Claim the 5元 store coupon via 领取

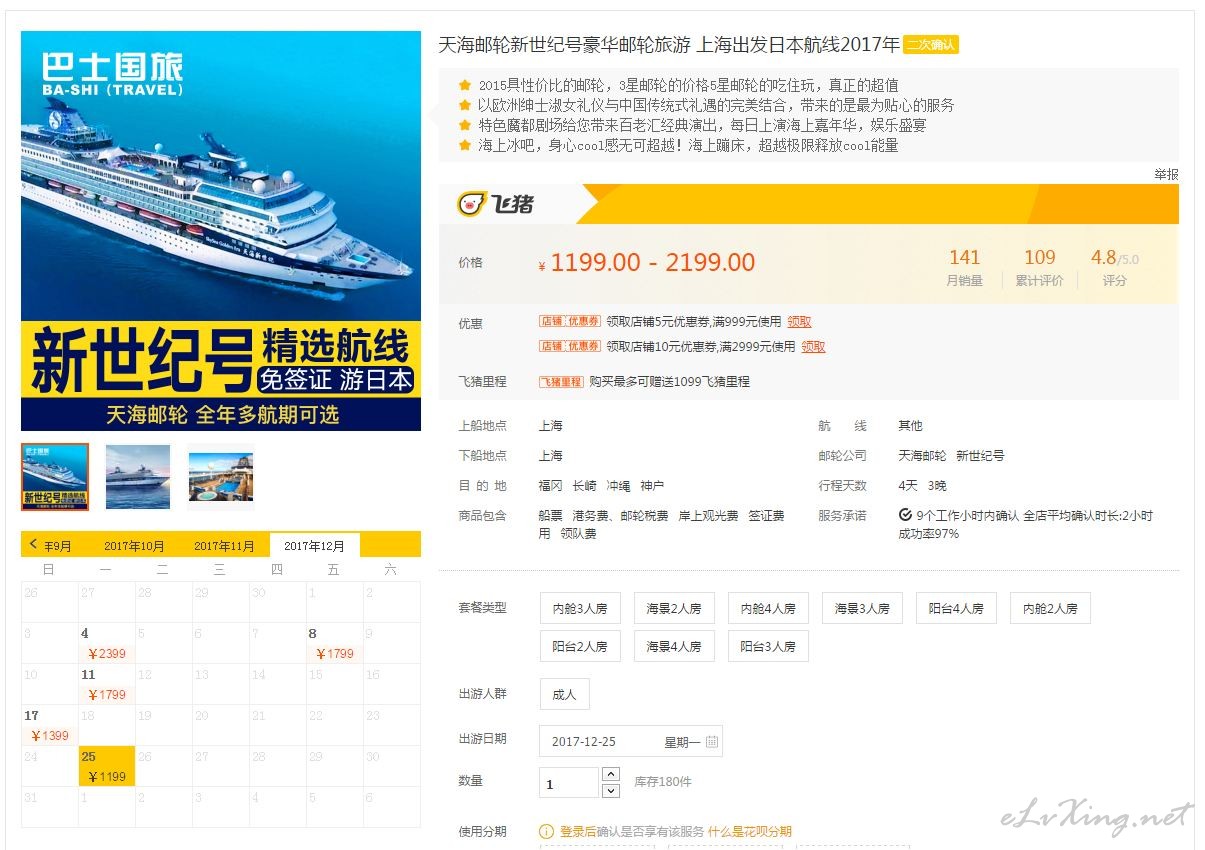(x=799, y=322)
